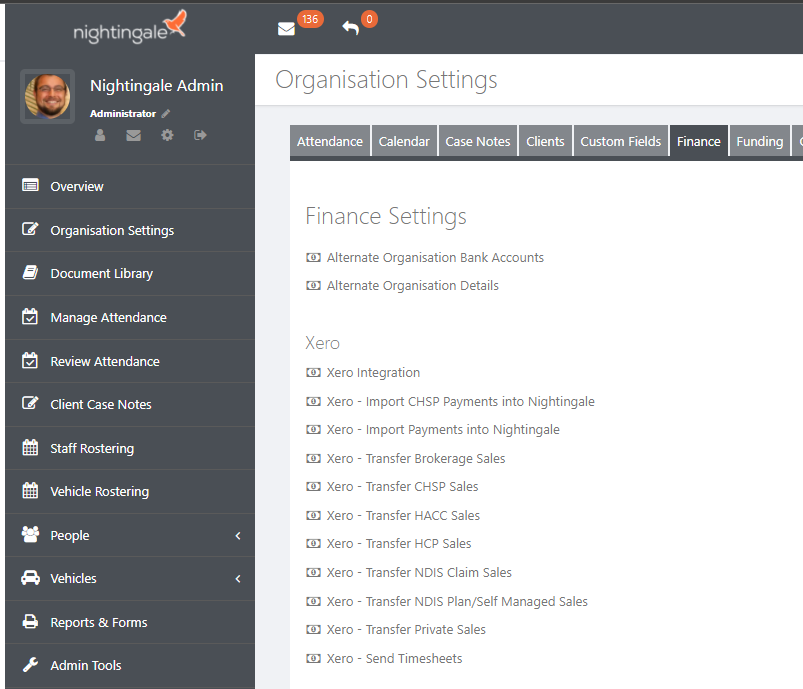
Task: Open Client Case Notes
Action: coord(101,405)
